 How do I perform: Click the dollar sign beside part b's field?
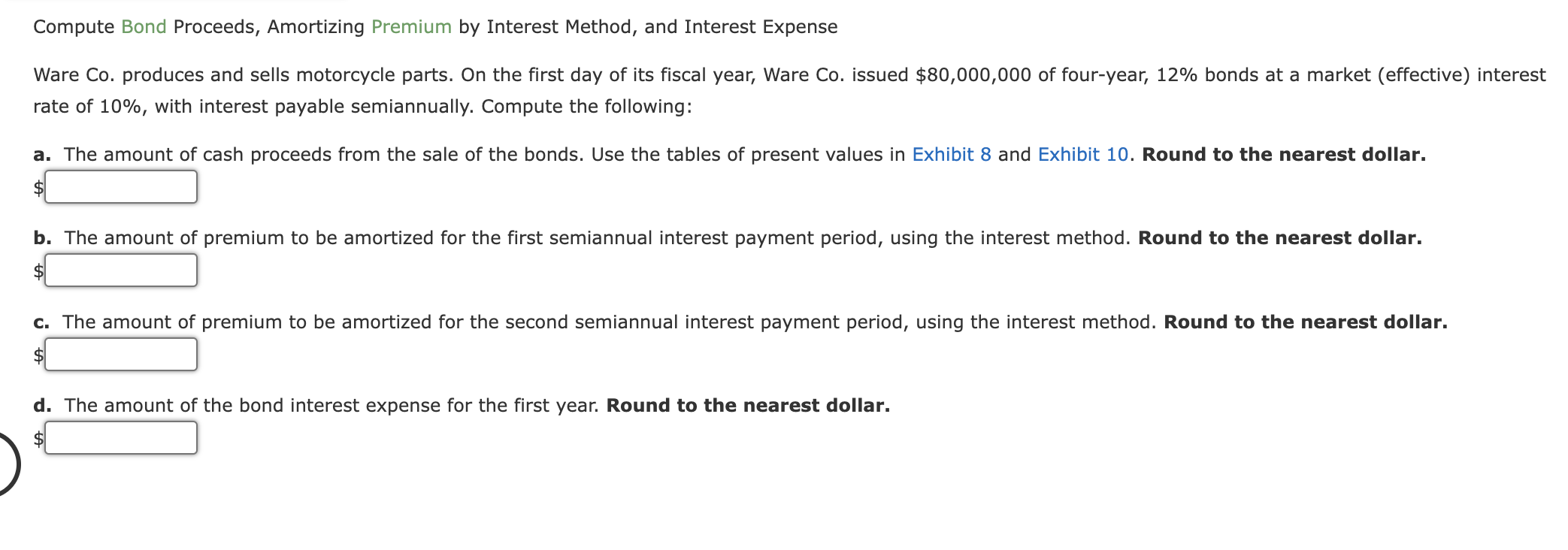pos(38,270)
